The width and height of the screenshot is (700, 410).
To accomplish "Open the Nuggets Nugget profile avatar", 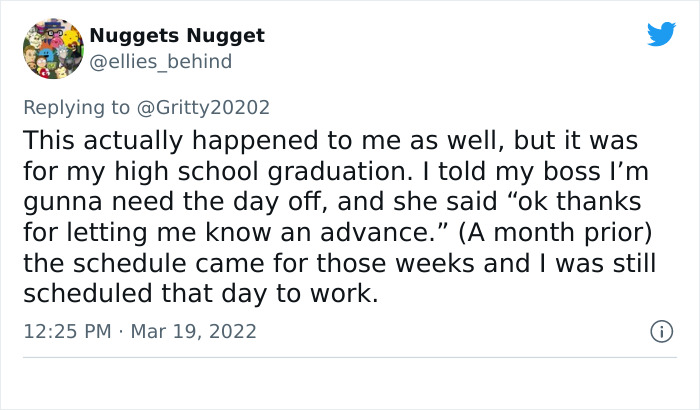I will [x=51, y=47].
